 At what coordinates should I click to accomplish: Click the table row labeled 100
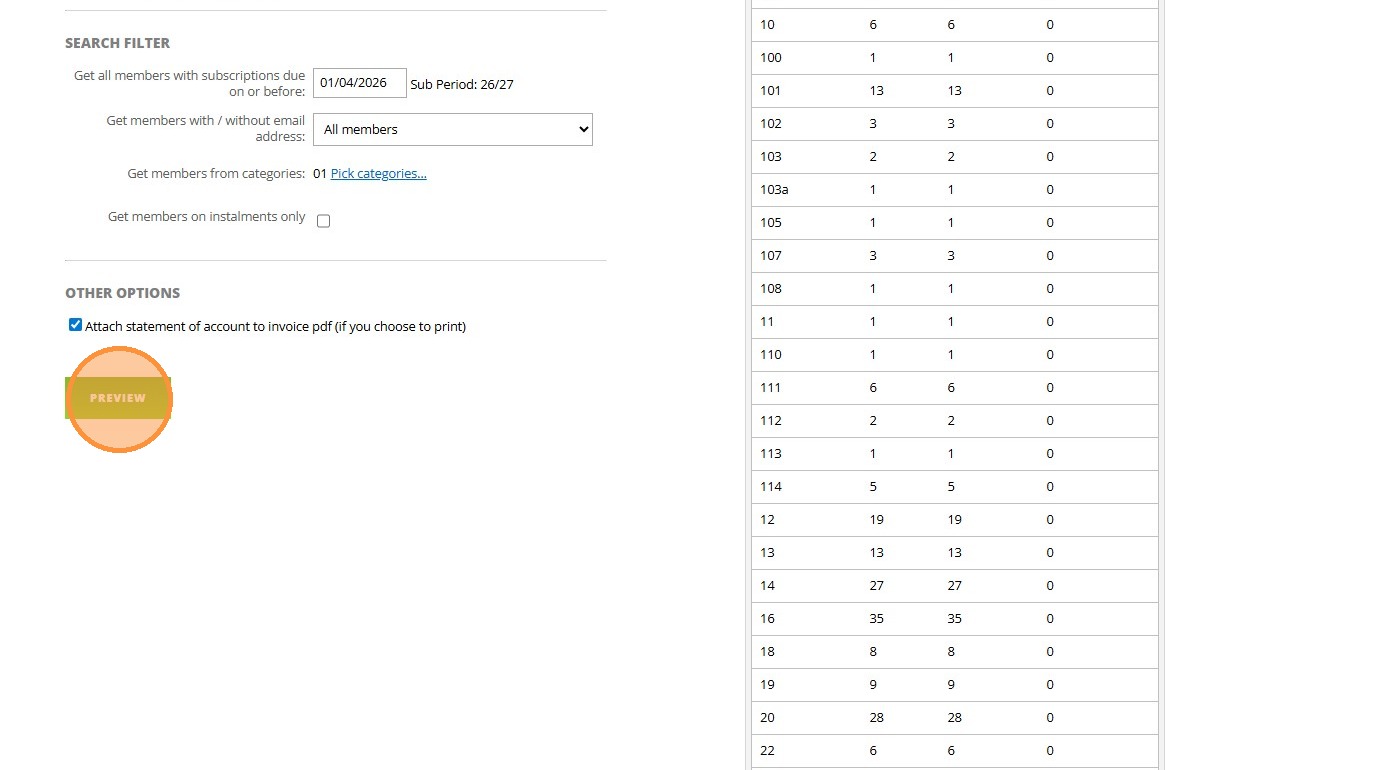[771, 58]
